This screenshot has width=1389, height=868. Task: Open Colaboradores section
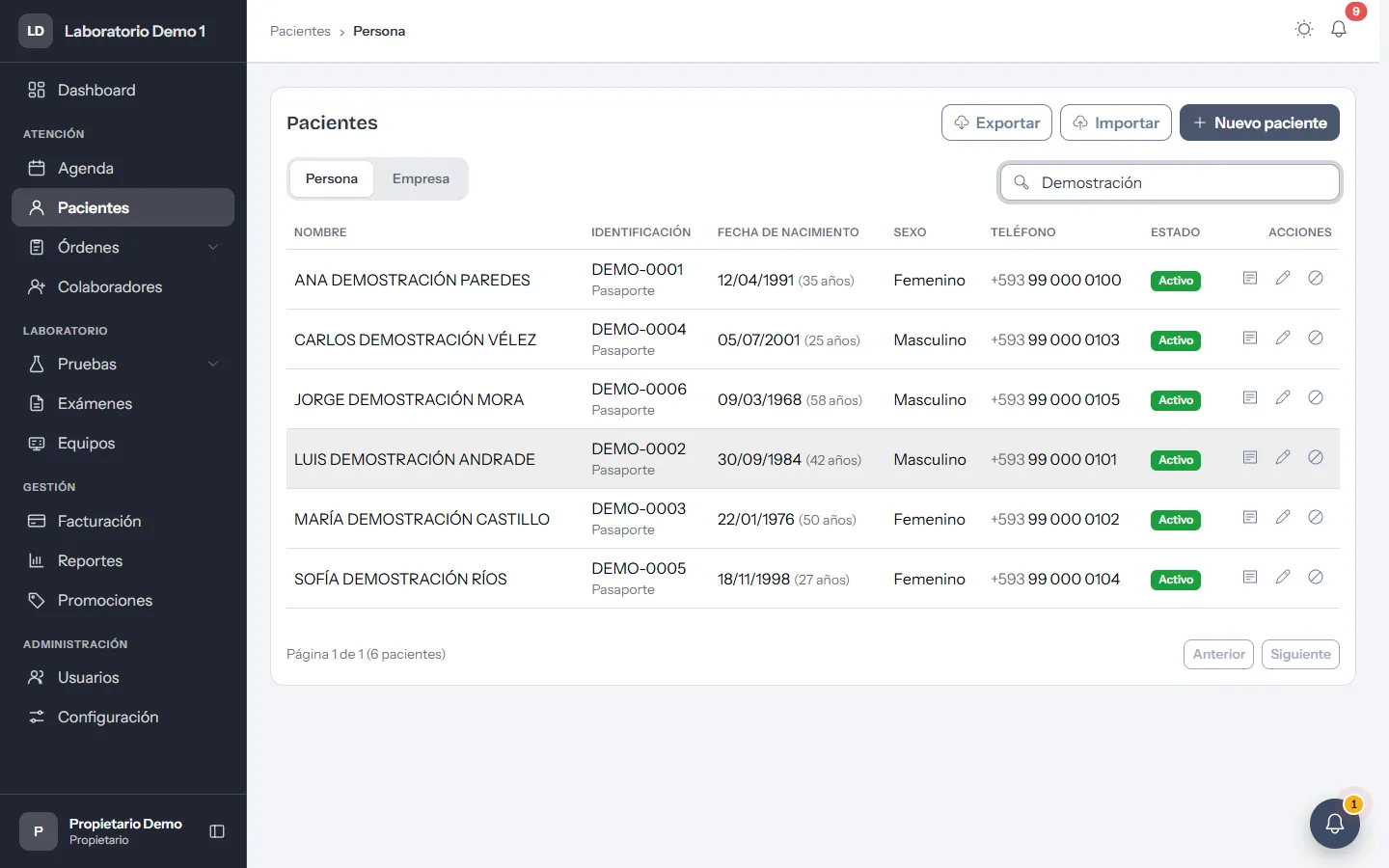(123, 286)
